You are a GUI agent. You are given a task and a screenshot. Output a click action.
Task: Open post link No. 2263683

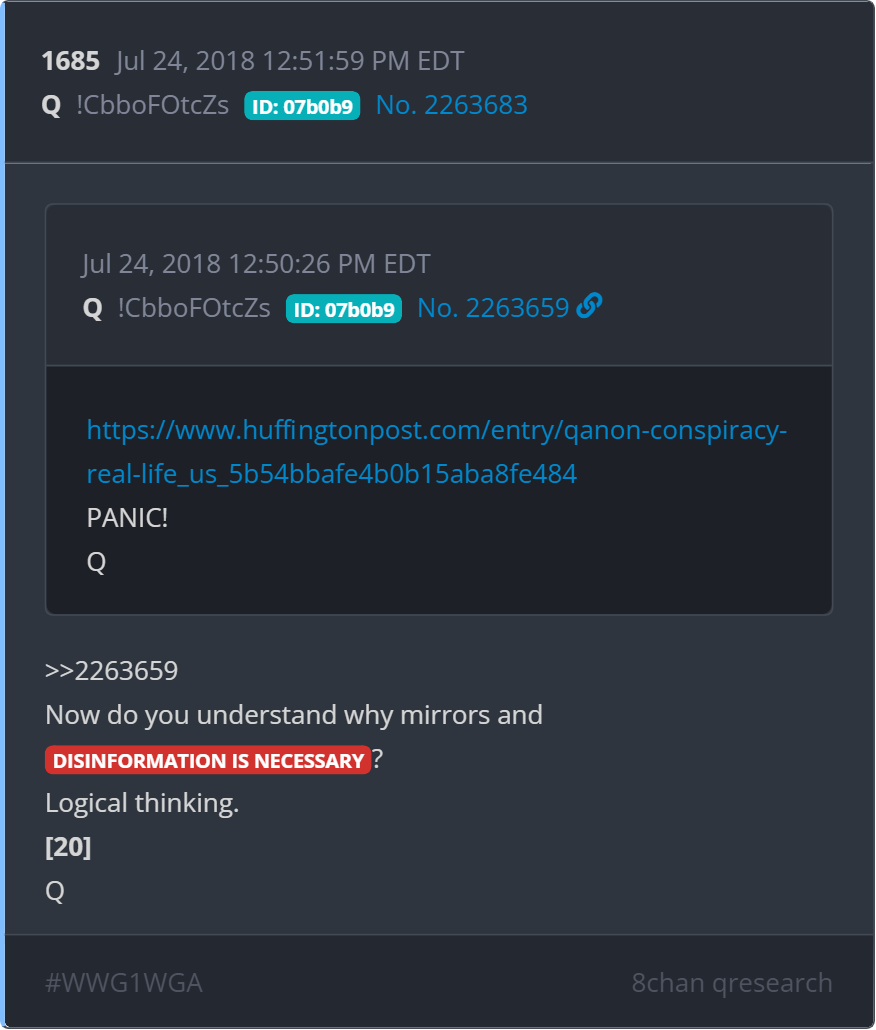pyautogui.click(x=451, y=105)
